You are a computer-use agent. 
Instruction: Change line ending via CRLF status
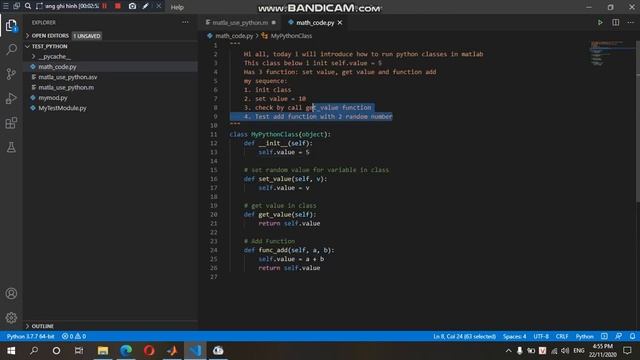click(562, 336)
